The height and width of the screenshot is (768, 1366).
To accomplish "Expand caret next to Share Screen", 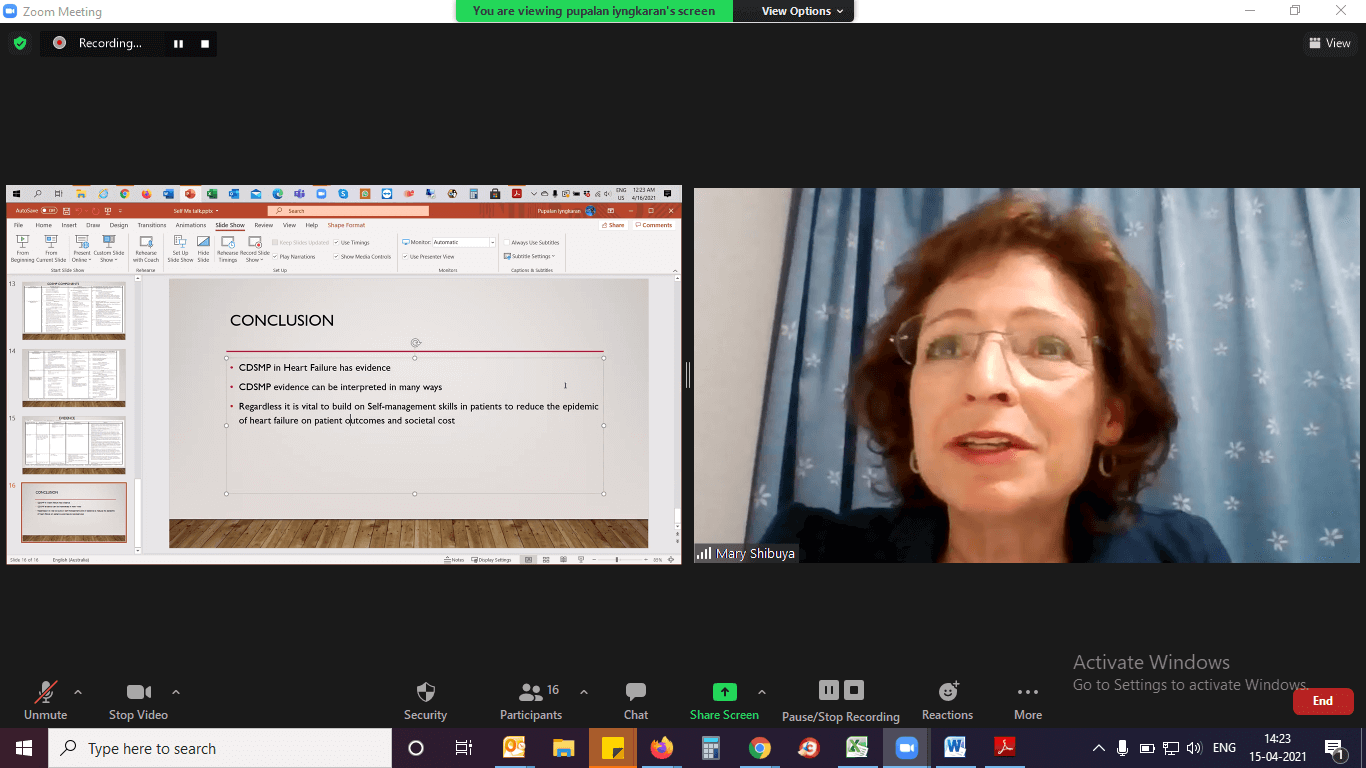I will click(x=762, y=692).
